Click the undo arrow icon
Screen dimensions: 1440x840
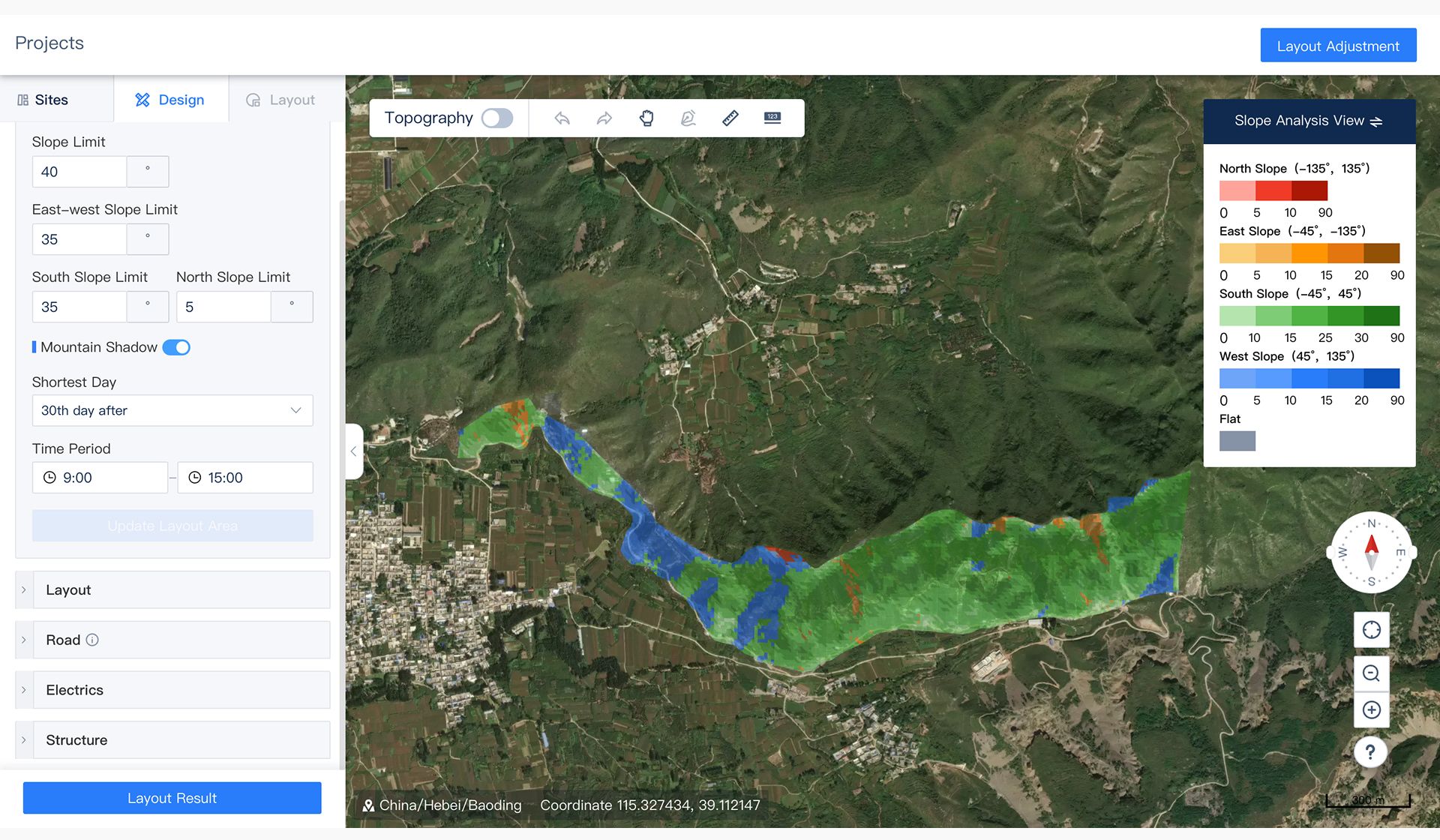click(562, 118)
